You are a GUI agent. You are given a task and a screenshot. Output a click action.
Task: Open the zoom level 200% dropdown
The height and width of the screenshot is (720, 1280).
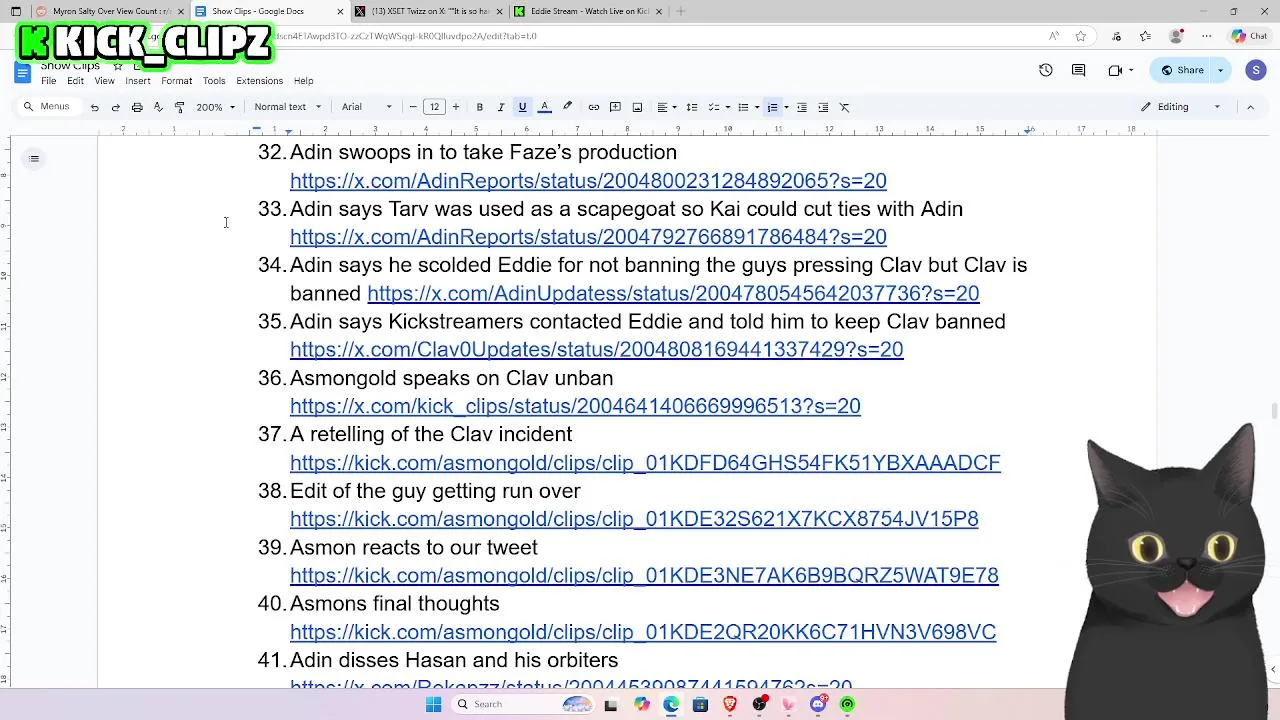point(216,107)
